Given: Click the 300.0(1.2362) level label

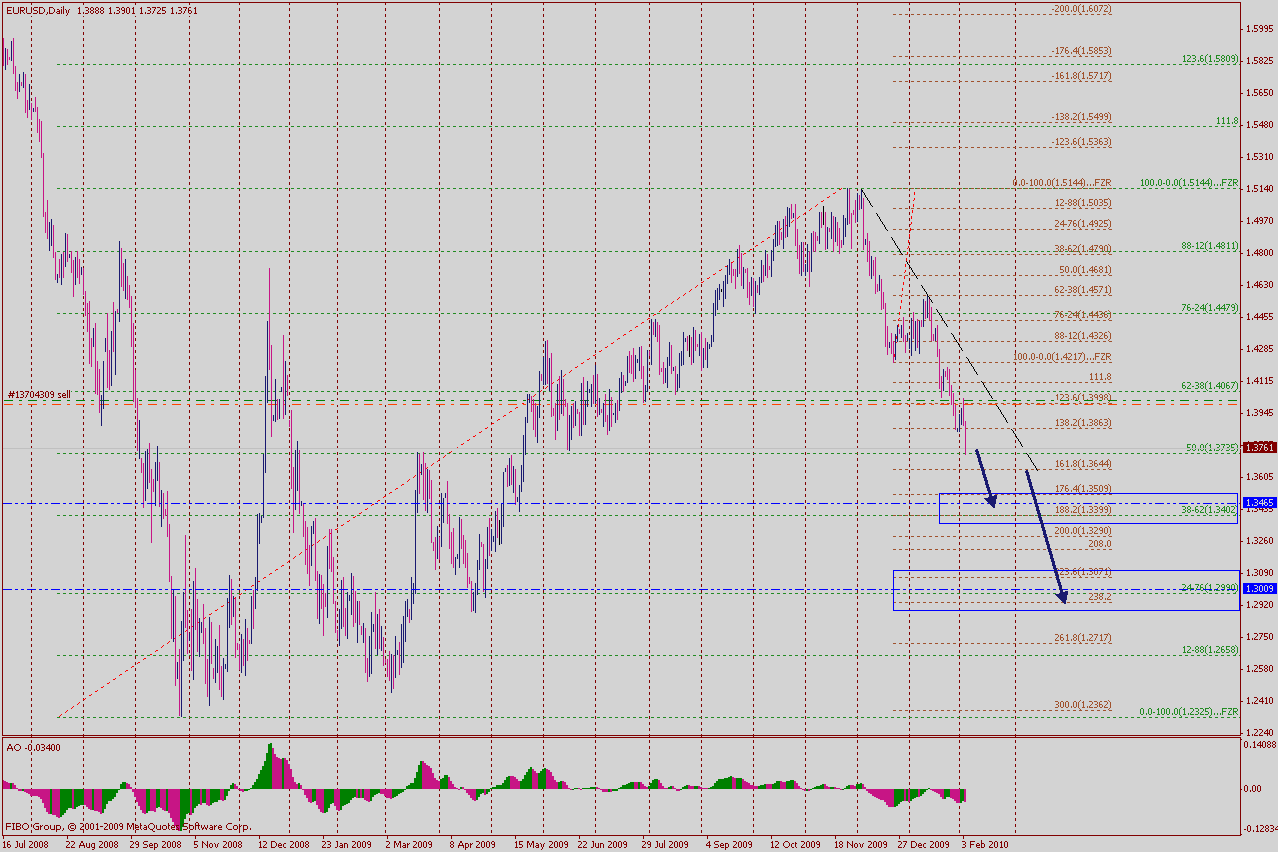Looking at the screenshot, I should (x=1084, y=705).
